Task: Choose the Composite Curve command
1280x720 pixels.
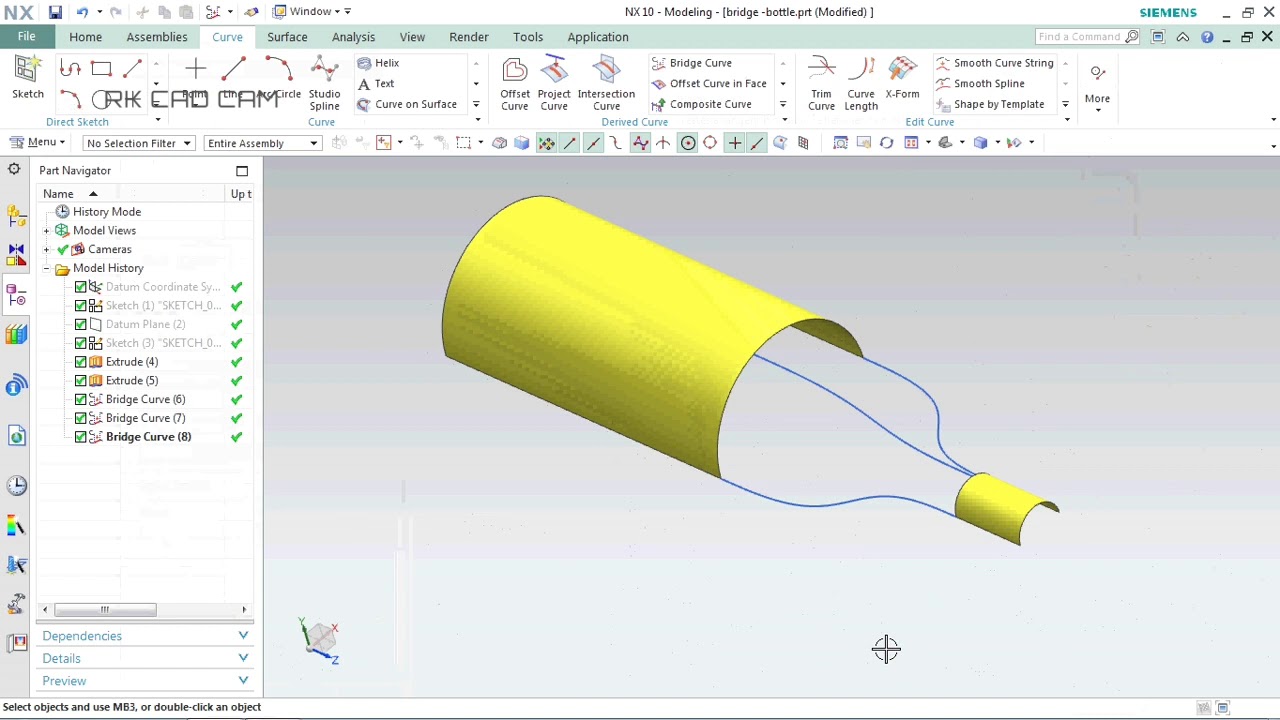Action: pyautogui.click(x=701, y=104)
